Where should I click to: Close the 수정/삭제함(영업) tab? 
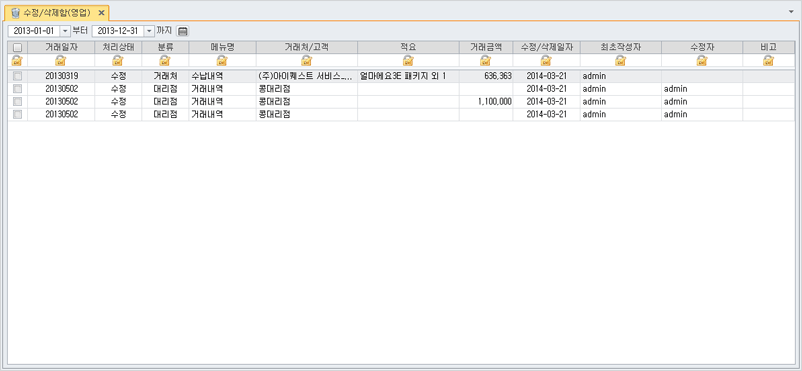click(x=101, y=13)
